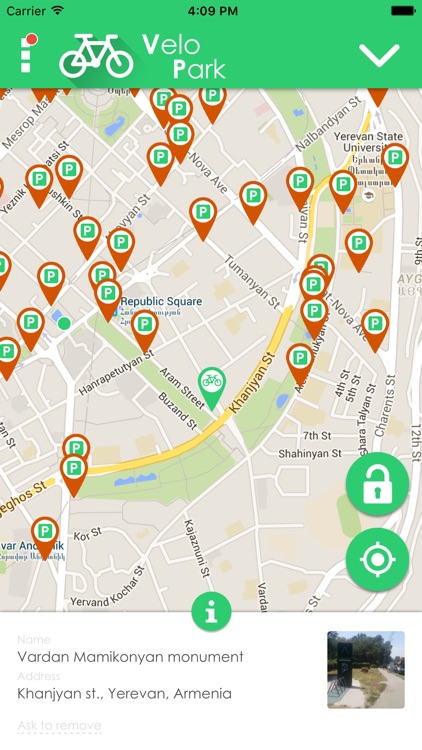This screenshot has height=750, width=422.
Task: Click the Ask to remove link
Action: point(59,726)
